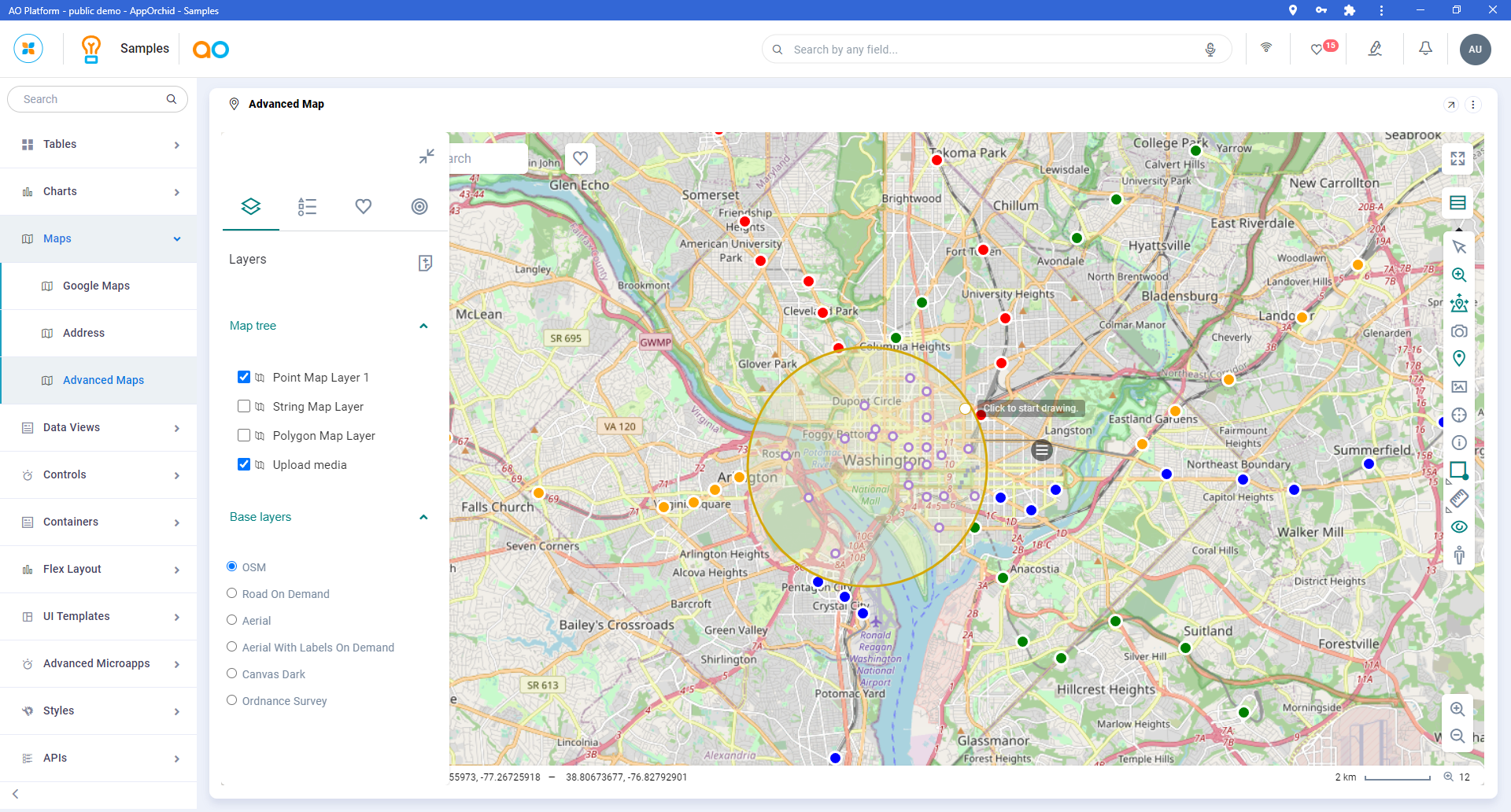Collapse the layers side panel
Viewport: 1511px width, 812px height.
(427, 157)
